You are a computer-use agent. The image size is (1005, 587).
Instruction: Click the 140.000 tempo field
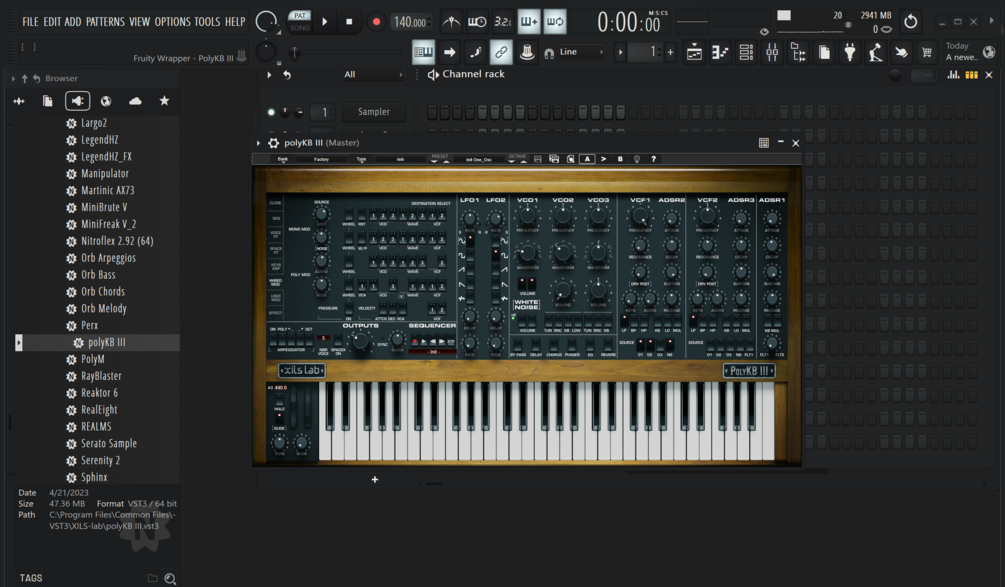coord(410,22)
